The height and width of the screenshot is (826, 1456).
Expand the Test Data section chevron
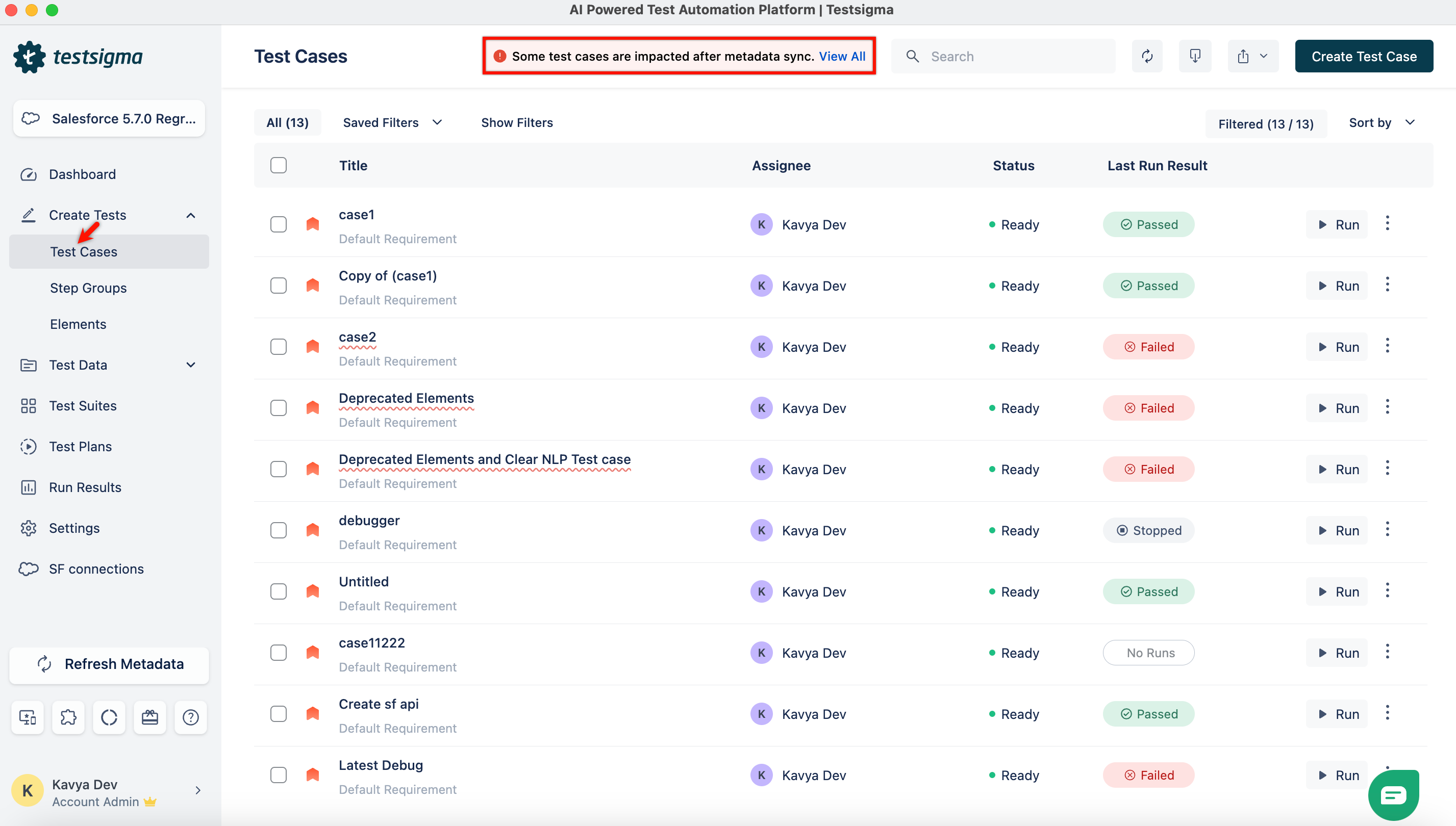[191, 365]
